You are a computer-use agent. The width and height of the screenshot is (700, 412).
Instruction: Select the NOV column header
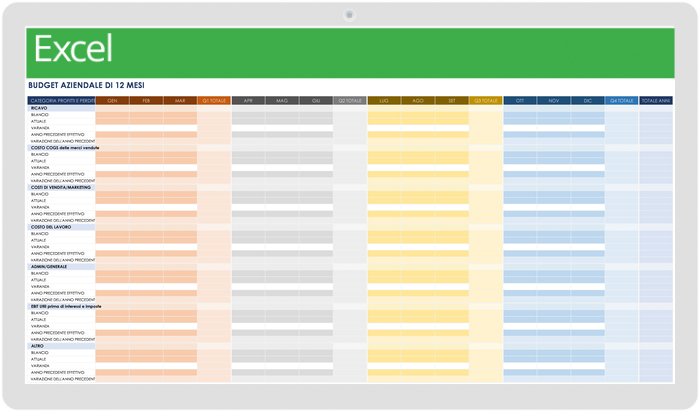[x=554, y=101]
